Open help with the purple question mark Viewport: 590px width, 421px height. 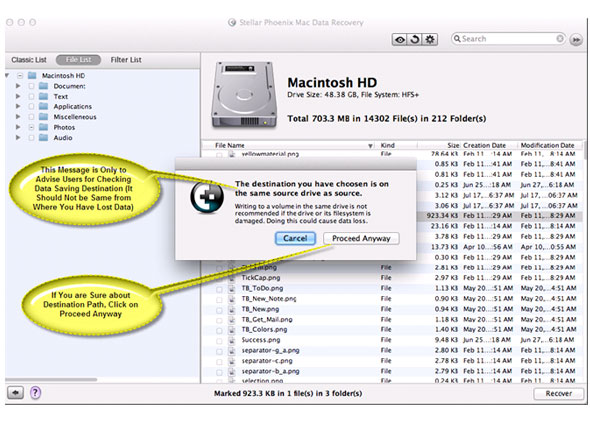[35, 393]
